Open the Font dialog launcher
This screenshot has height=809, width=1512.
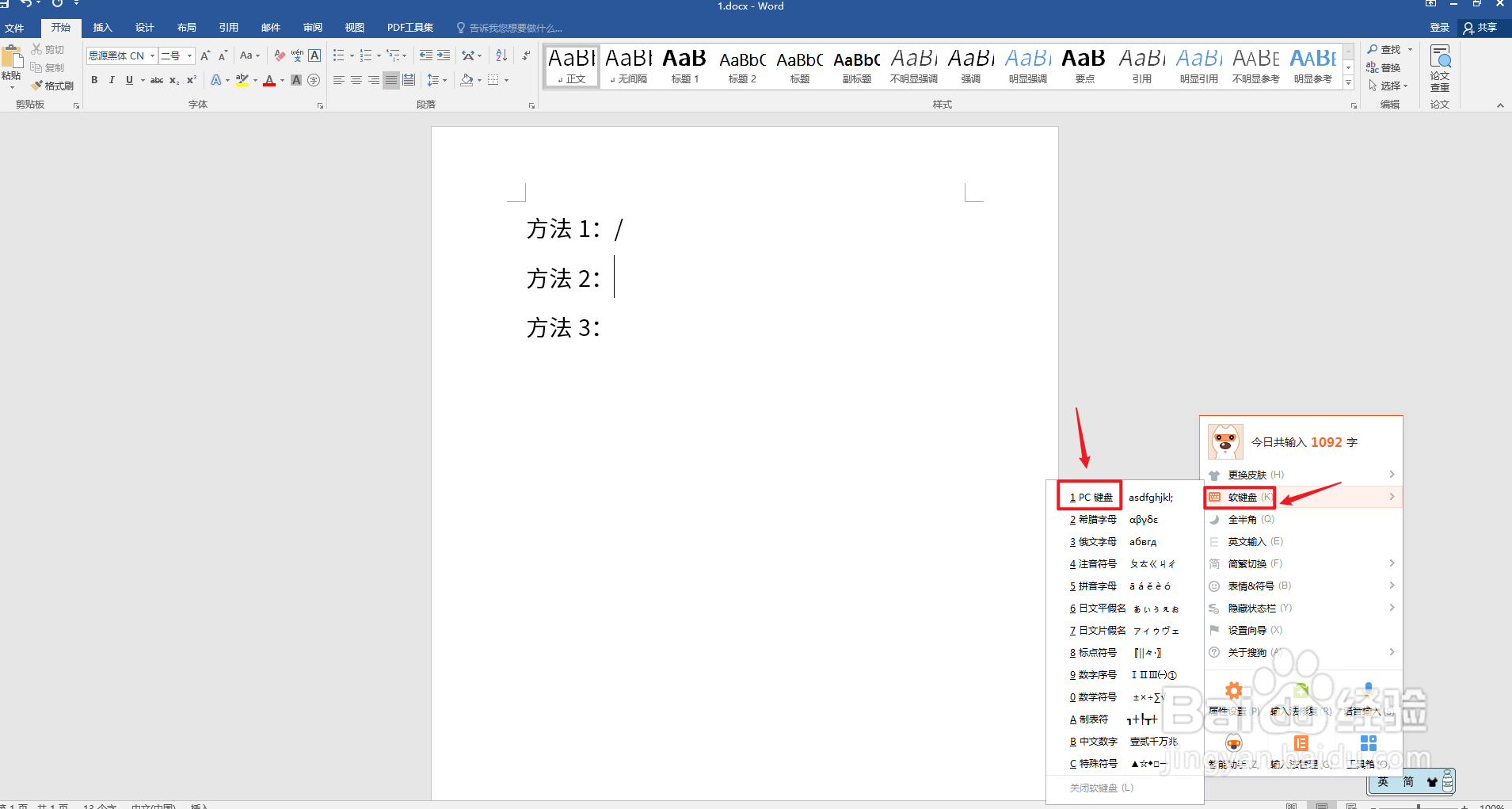pos(320,105)
